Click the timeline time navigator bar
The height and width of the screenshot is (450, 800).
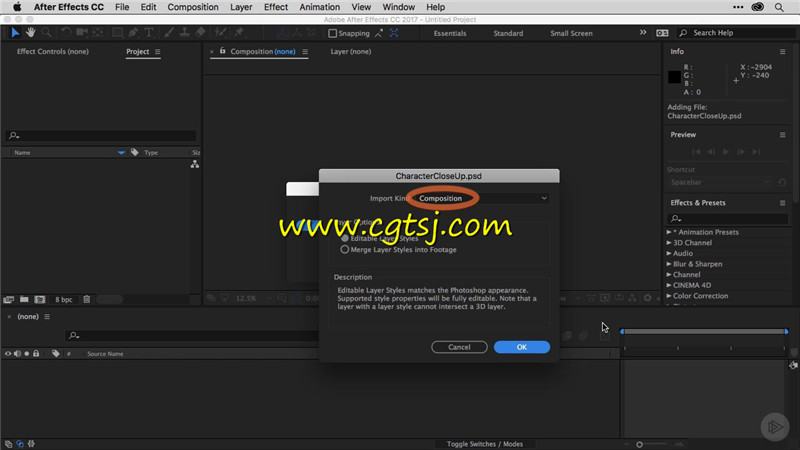coord(704,332)
